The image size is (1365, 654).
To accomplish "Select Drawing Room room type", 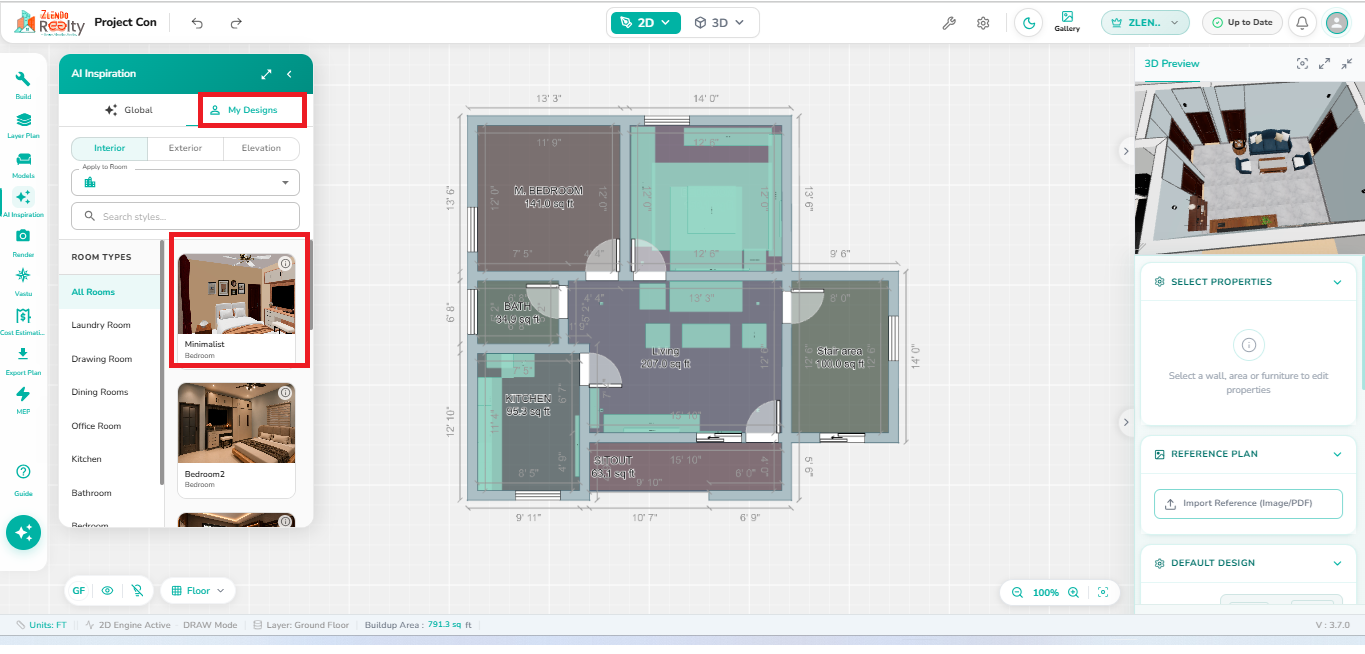I will (x=110, y=359).
